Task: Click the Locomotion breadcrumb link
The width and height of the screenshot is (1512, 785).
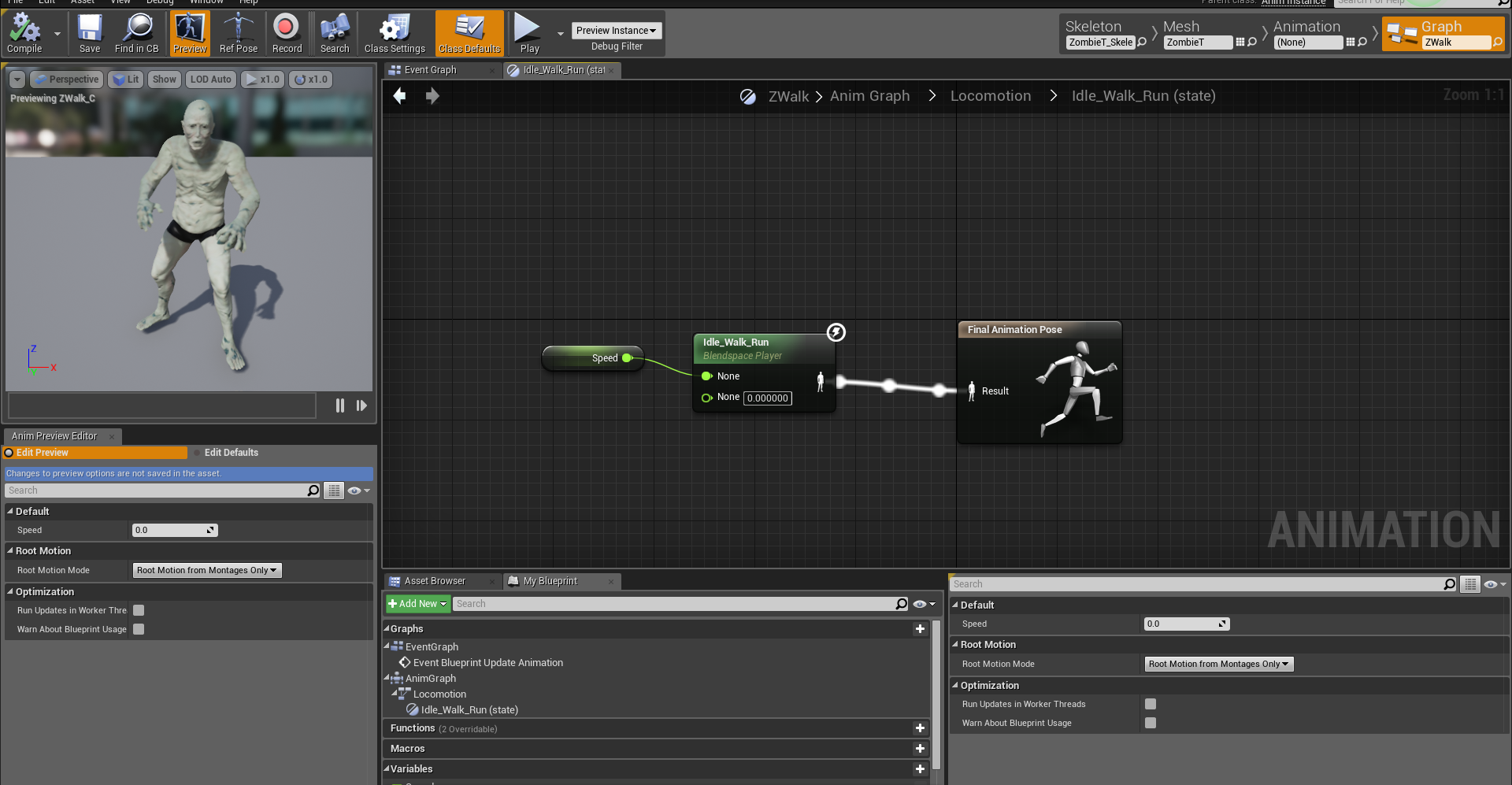Action: pos(991,96)
